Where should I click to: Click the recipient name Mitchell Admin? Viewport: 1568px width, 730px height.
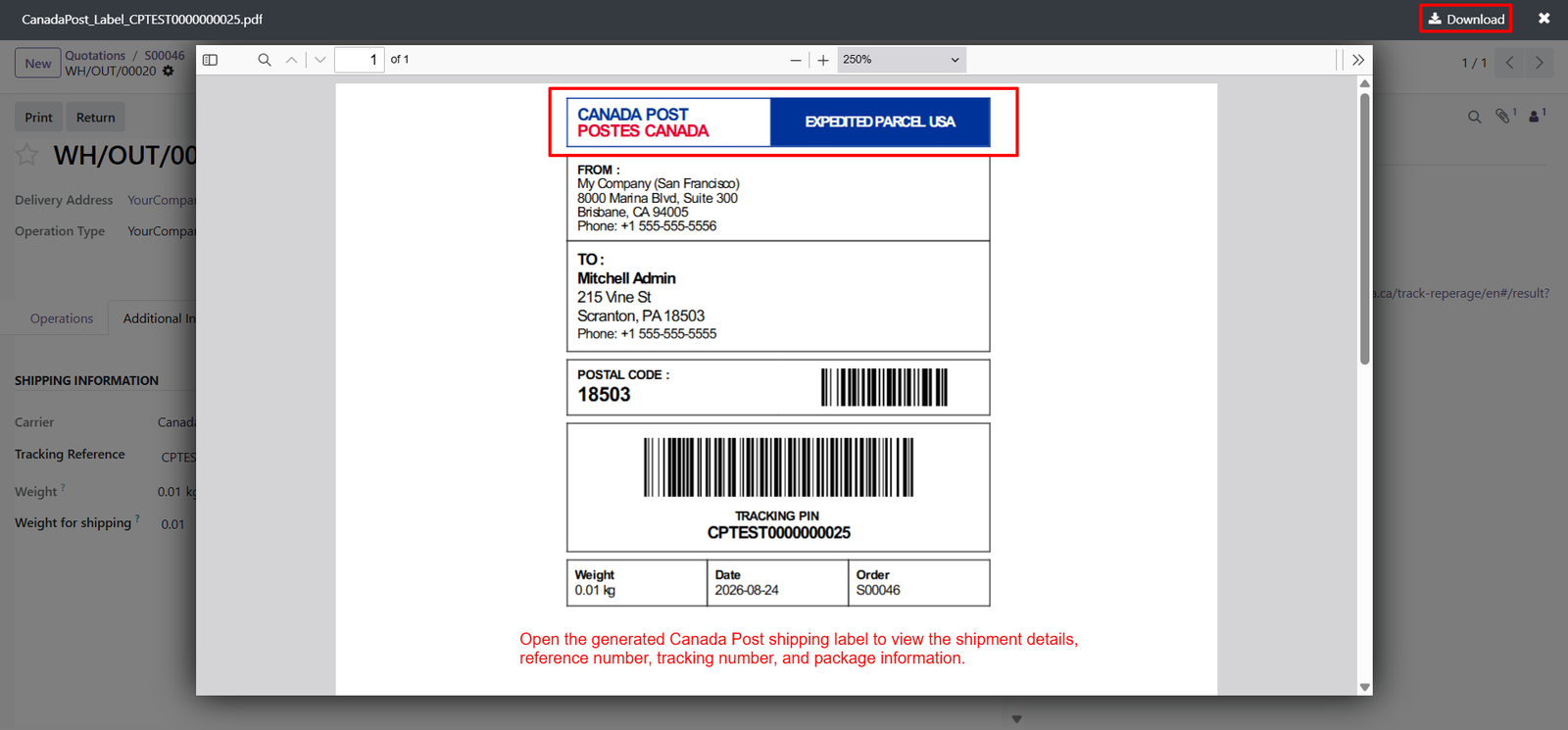coord(626,278)
